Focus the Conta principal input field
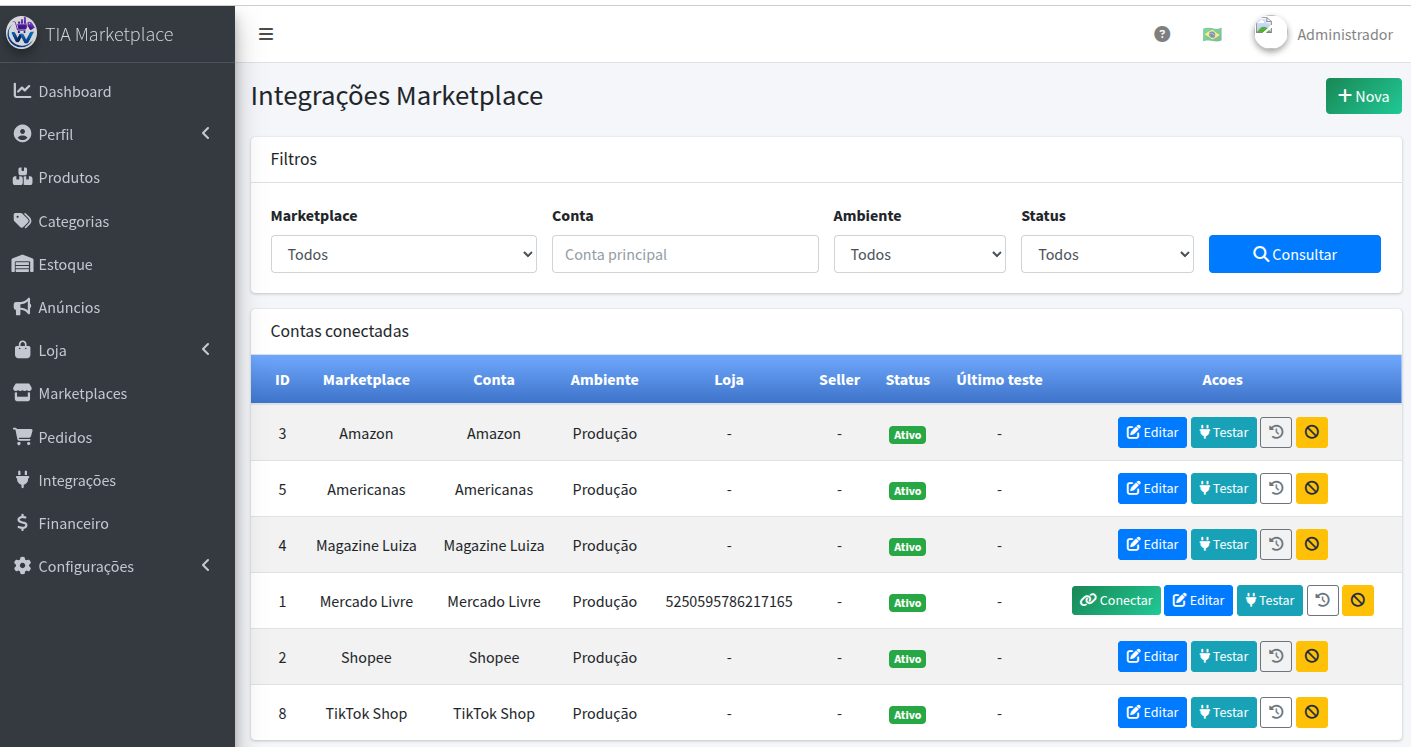Viewport: 1411px width, 747px height. tap(685, 254)
